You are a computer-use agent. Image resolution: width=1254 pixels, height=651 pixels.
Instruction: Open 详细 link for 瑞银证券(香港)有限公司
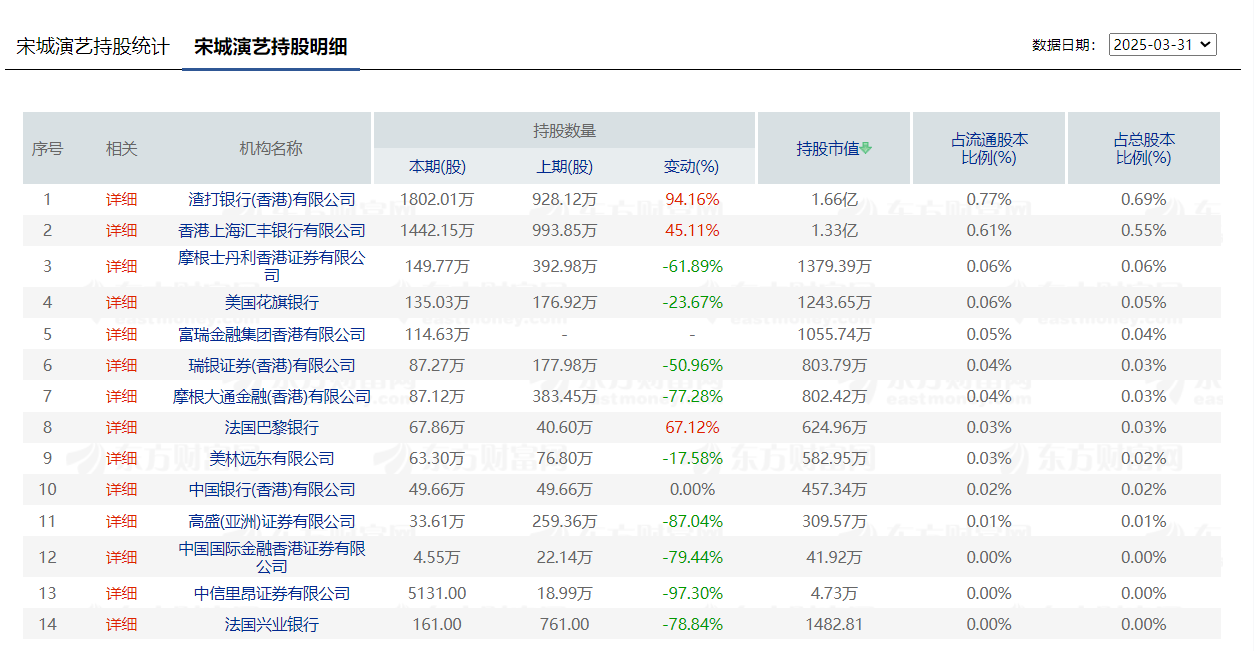point(122,365)
